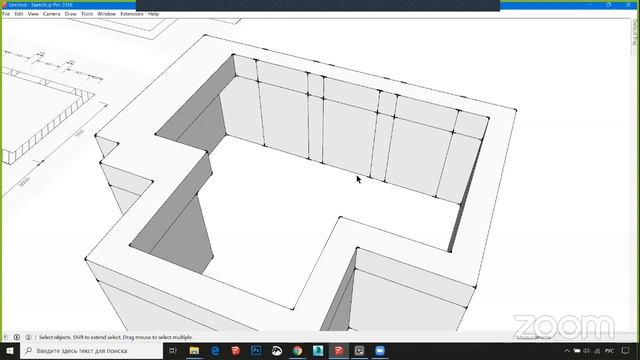Show hidden system tray icons
Image resolution: width=640 pixels, height=360 pixels.
[567, 351]
